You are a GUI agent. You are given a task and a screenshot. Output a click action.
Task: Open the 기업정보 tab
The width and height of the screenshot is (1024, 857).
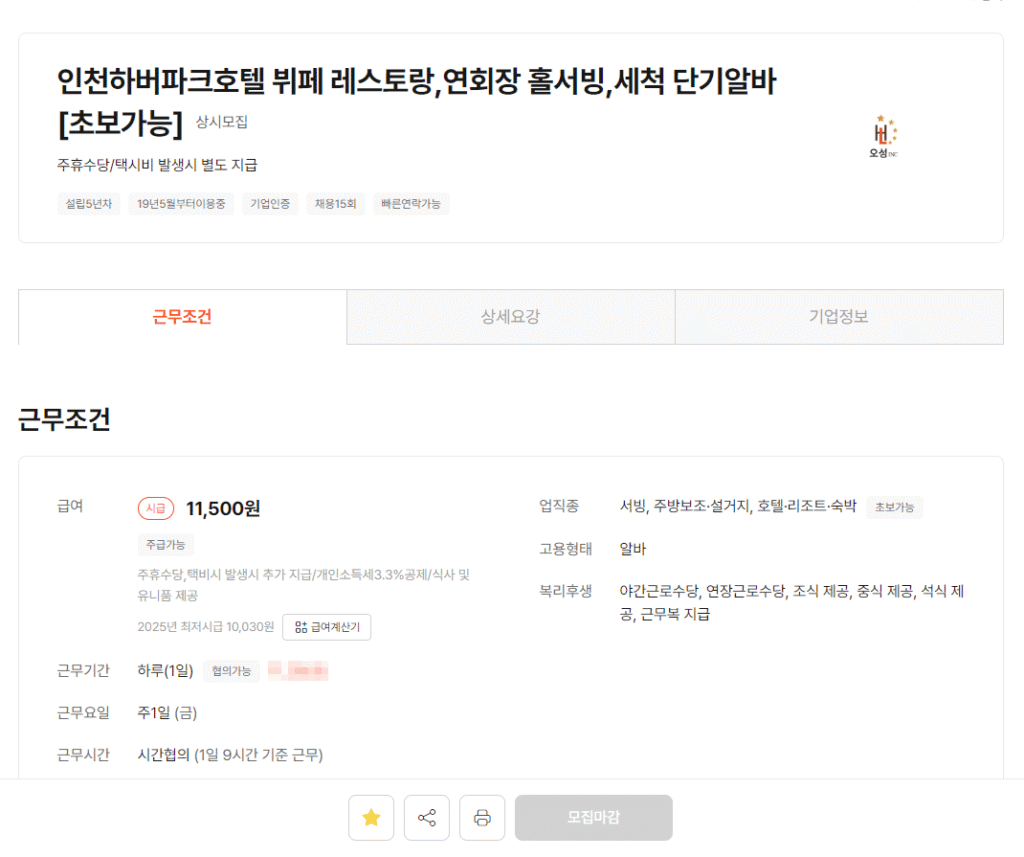(x=838, y=317)
